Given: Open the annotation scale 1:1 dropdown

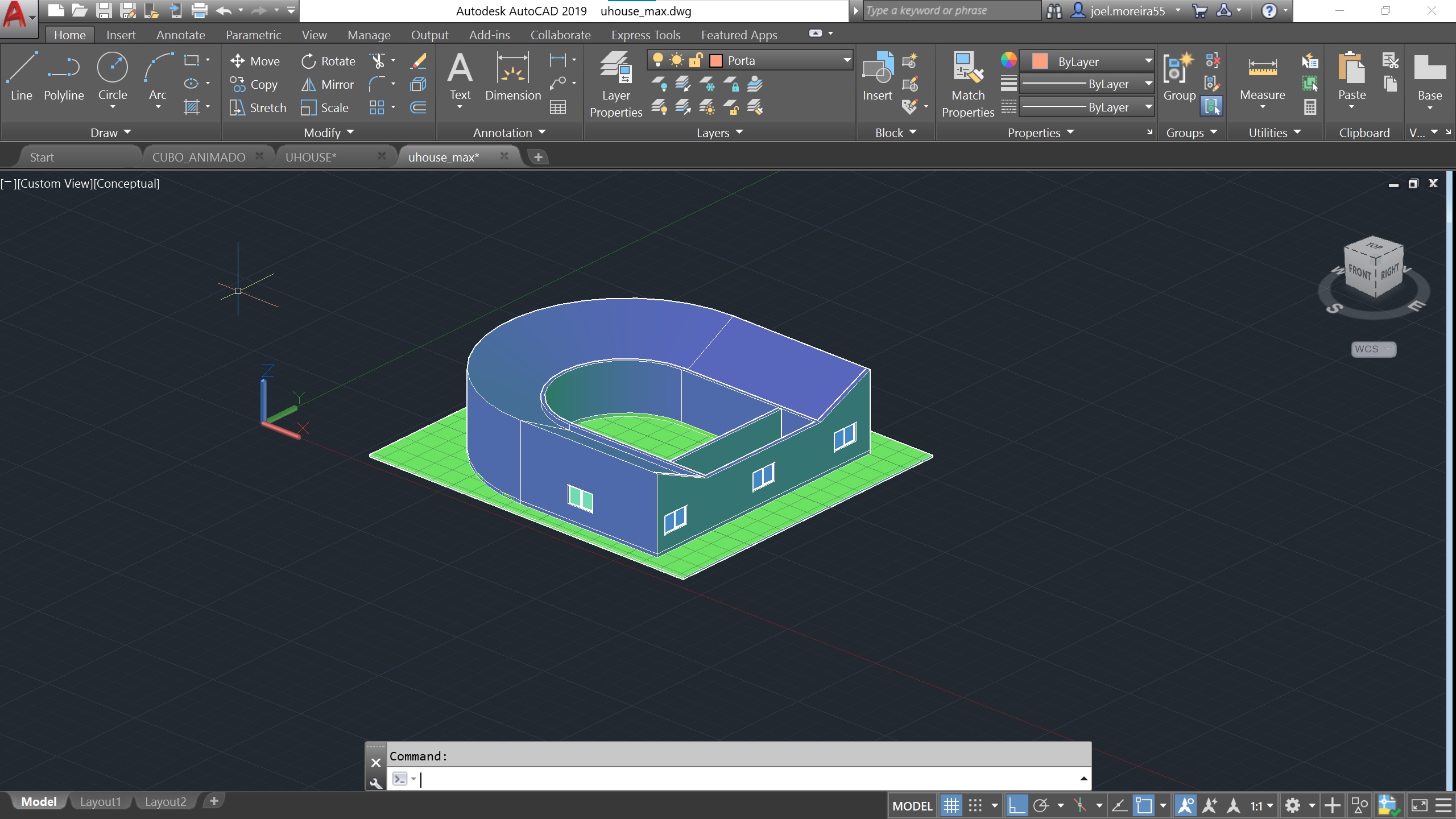Looking at the screenshot, I should [x=1261, y=805].
